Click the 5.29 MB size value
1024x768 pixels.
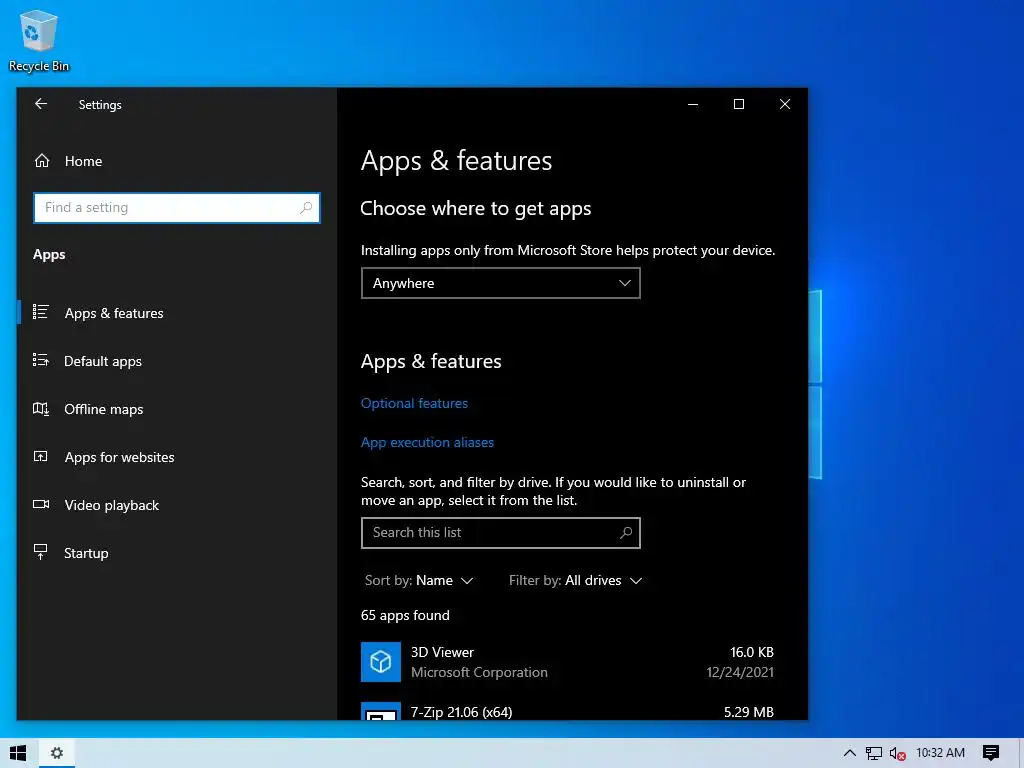(x=748, y=712)
